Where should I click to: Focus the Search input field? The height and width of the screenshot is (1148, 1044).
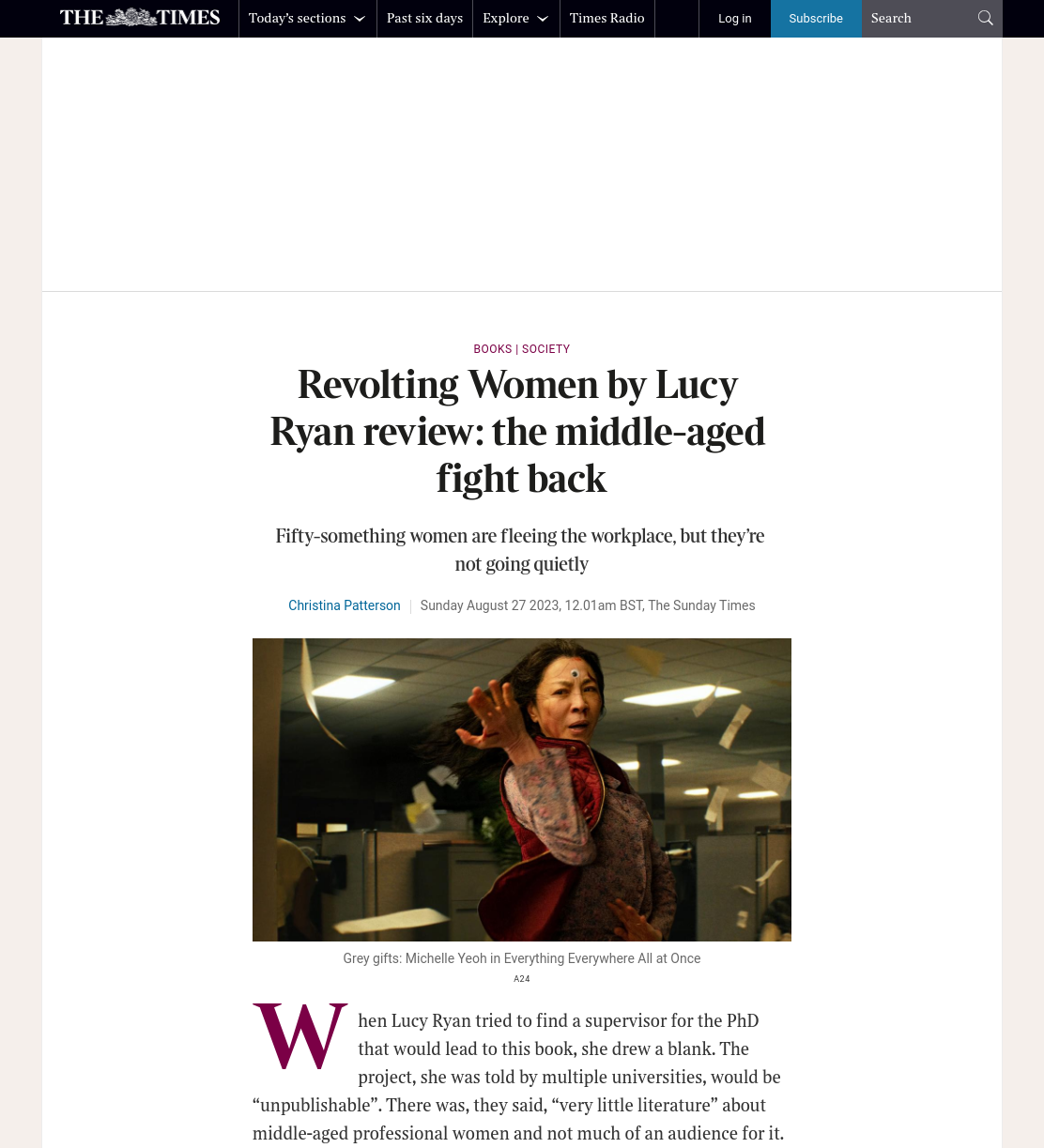[x=920, y=18]
